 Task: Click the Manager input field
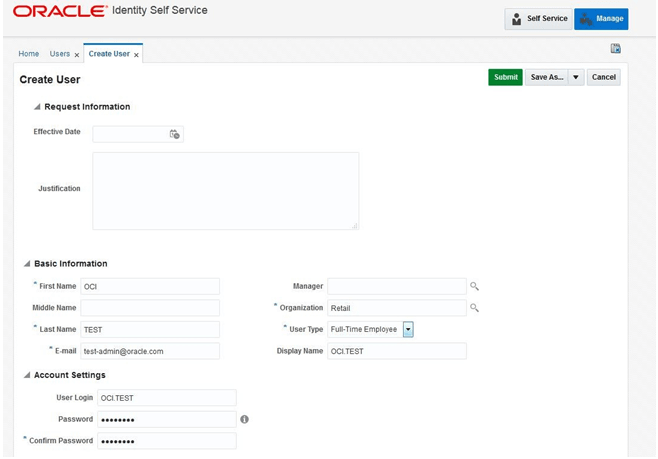pyautogui.click(x=397, y=286)
